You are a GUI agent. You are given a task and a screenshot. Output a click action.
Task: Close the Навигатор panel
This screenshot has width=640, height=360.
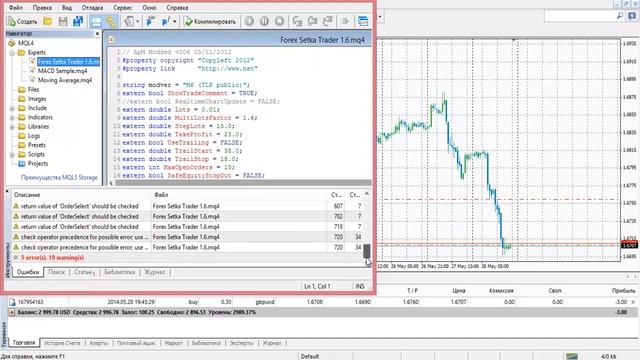point(97,33)
